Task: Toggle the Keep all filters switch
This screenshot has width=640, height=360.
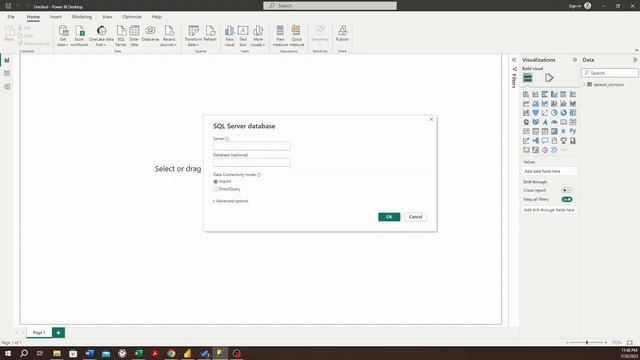Action: click(567, 200)
